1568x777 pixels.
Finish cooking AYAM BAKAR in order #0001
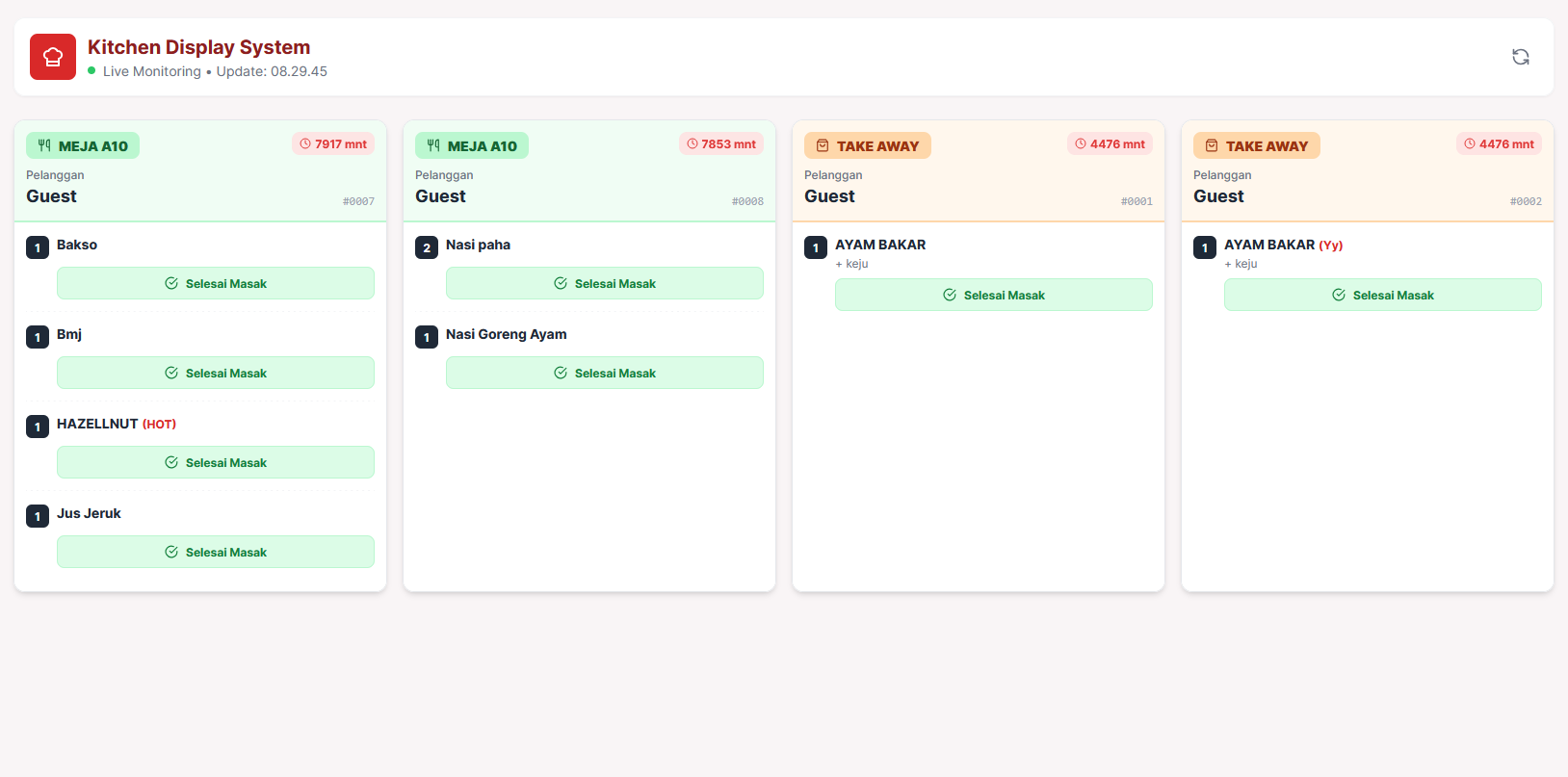(994, 295)
